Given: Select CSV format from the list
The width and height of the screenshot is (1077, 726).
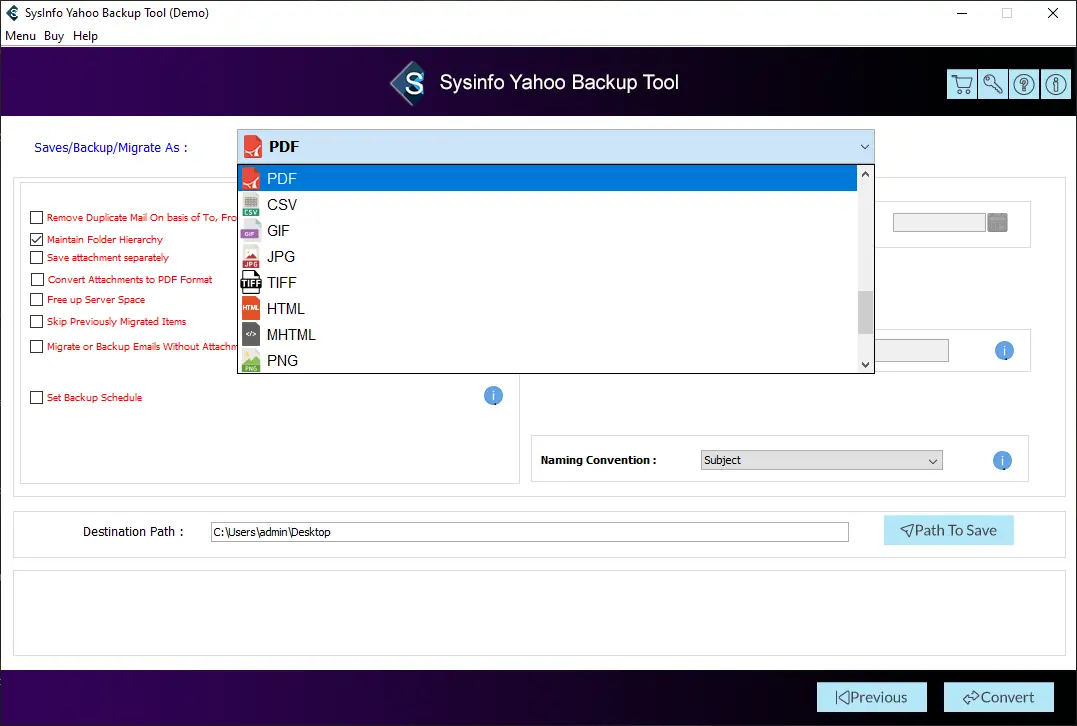Looking at the screenshot, I should coord(282,205).
